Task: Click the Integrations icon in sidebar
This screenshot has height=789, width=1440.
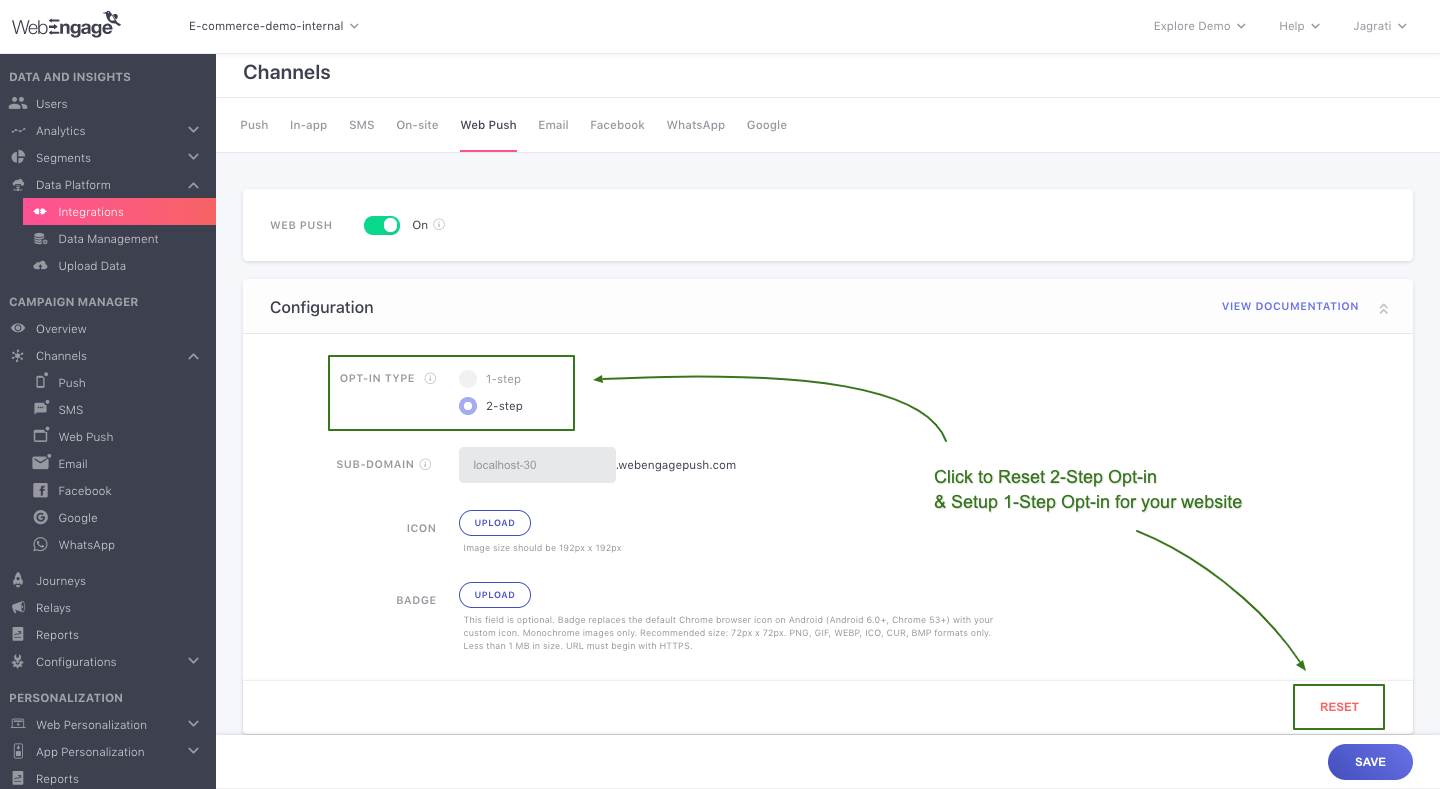Action: coord(40,211)
